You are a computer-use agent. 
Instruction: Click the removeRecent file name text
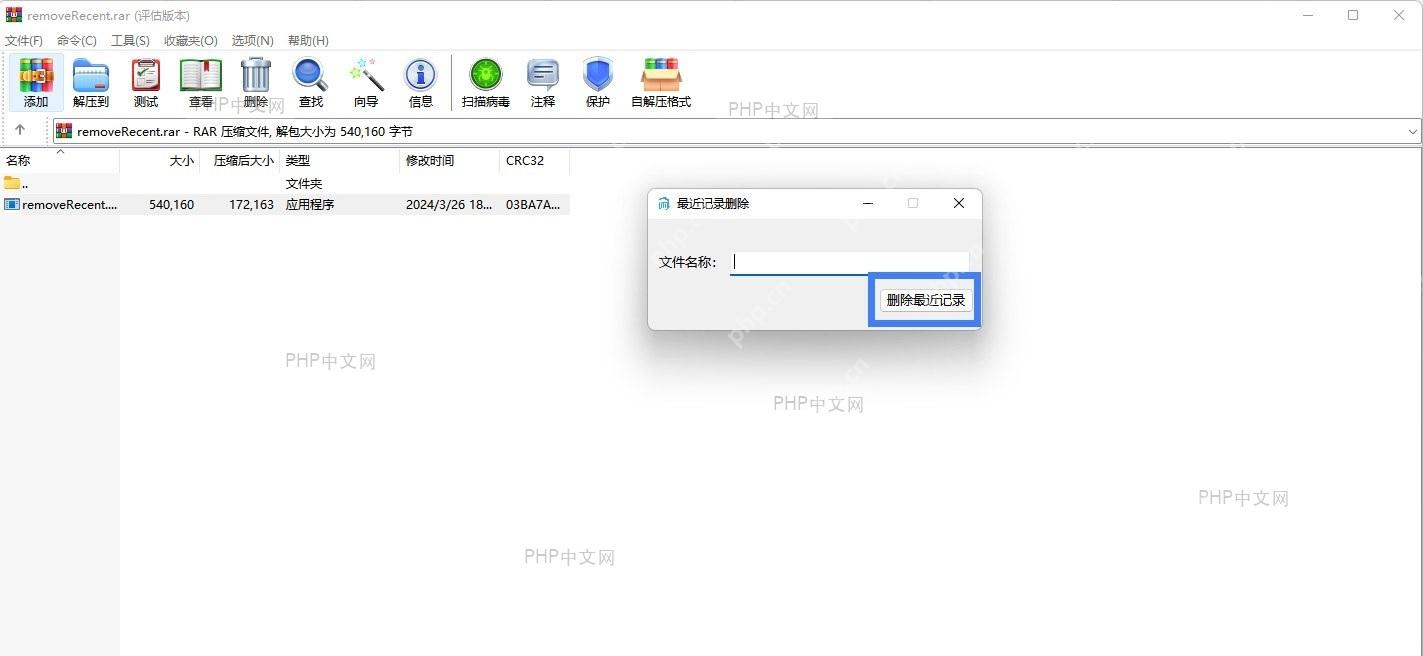coord(69,204)
